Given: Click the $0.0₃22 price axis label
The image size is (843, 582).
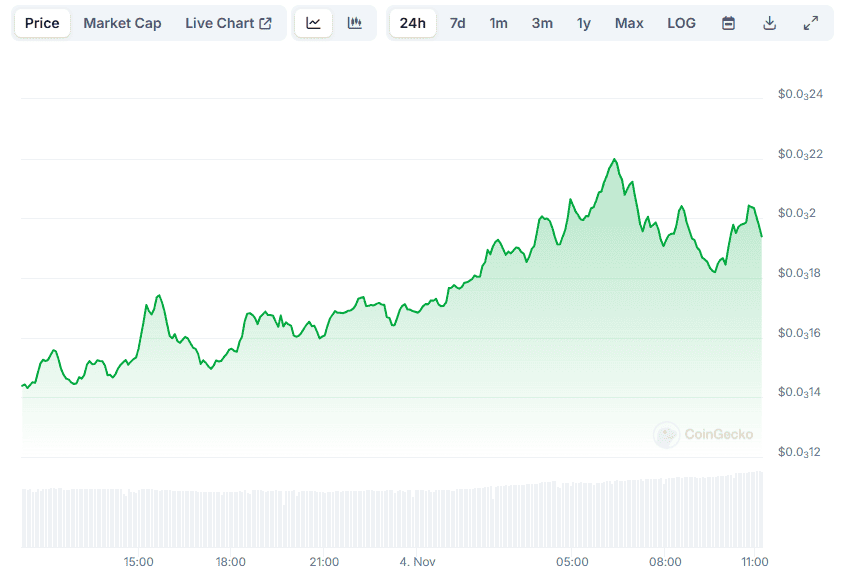Looking at the screenshot, I should (800, 155).
